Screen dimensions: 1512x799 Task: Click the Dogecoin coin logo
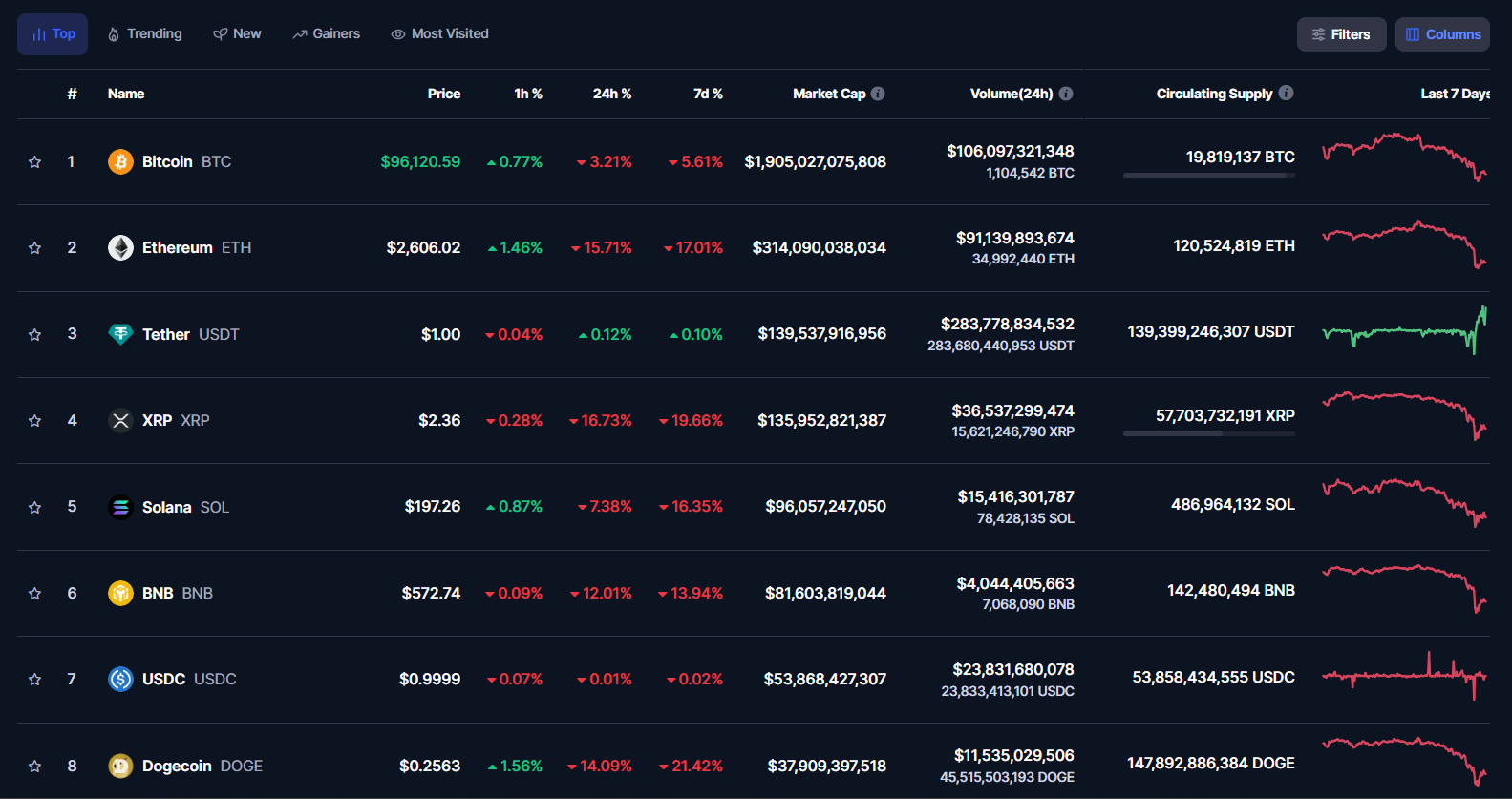[x=120, y=766]
